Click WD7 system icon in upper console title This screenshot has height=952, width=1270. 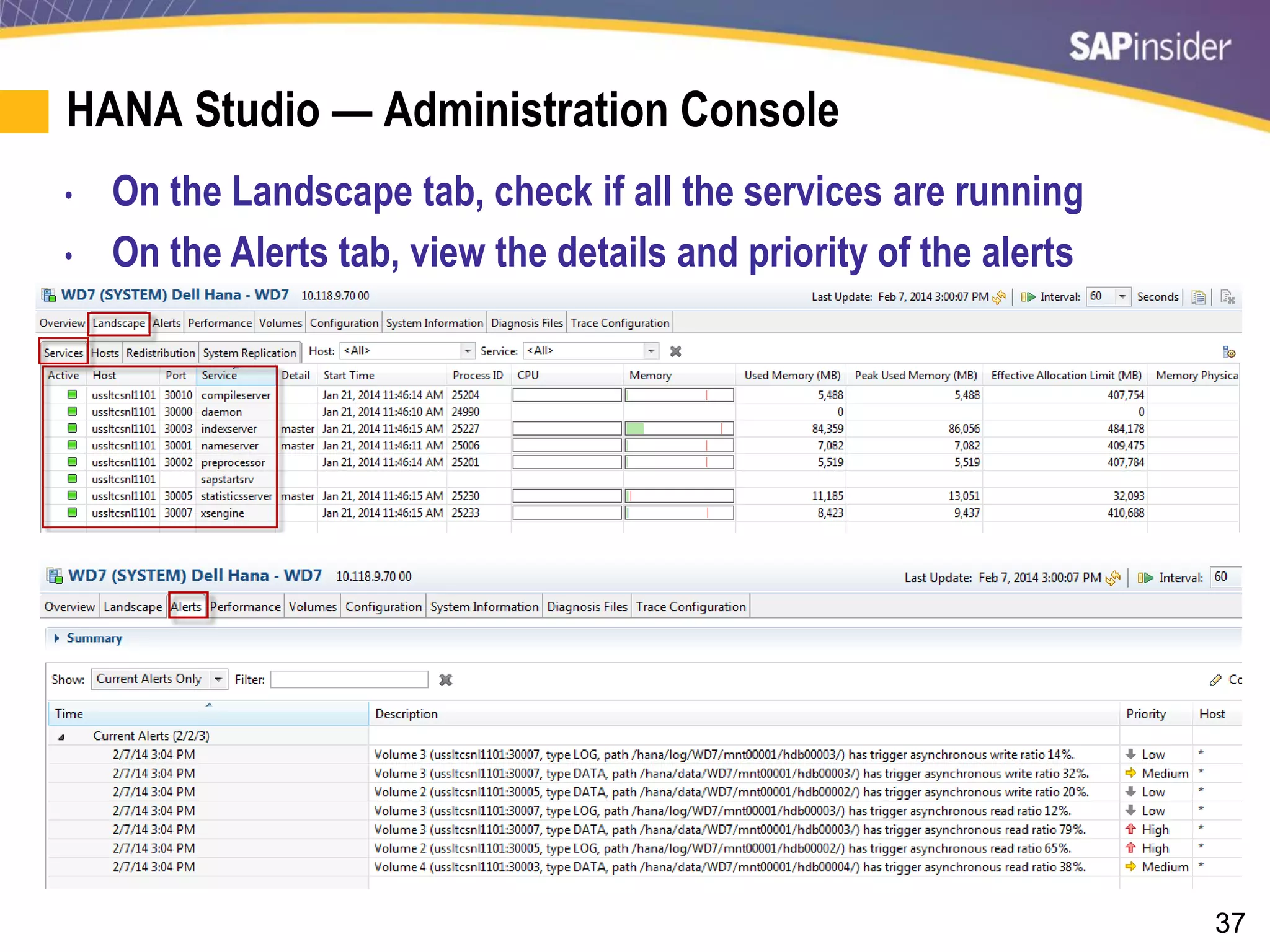pyautogui.click(x=48, y=295)
